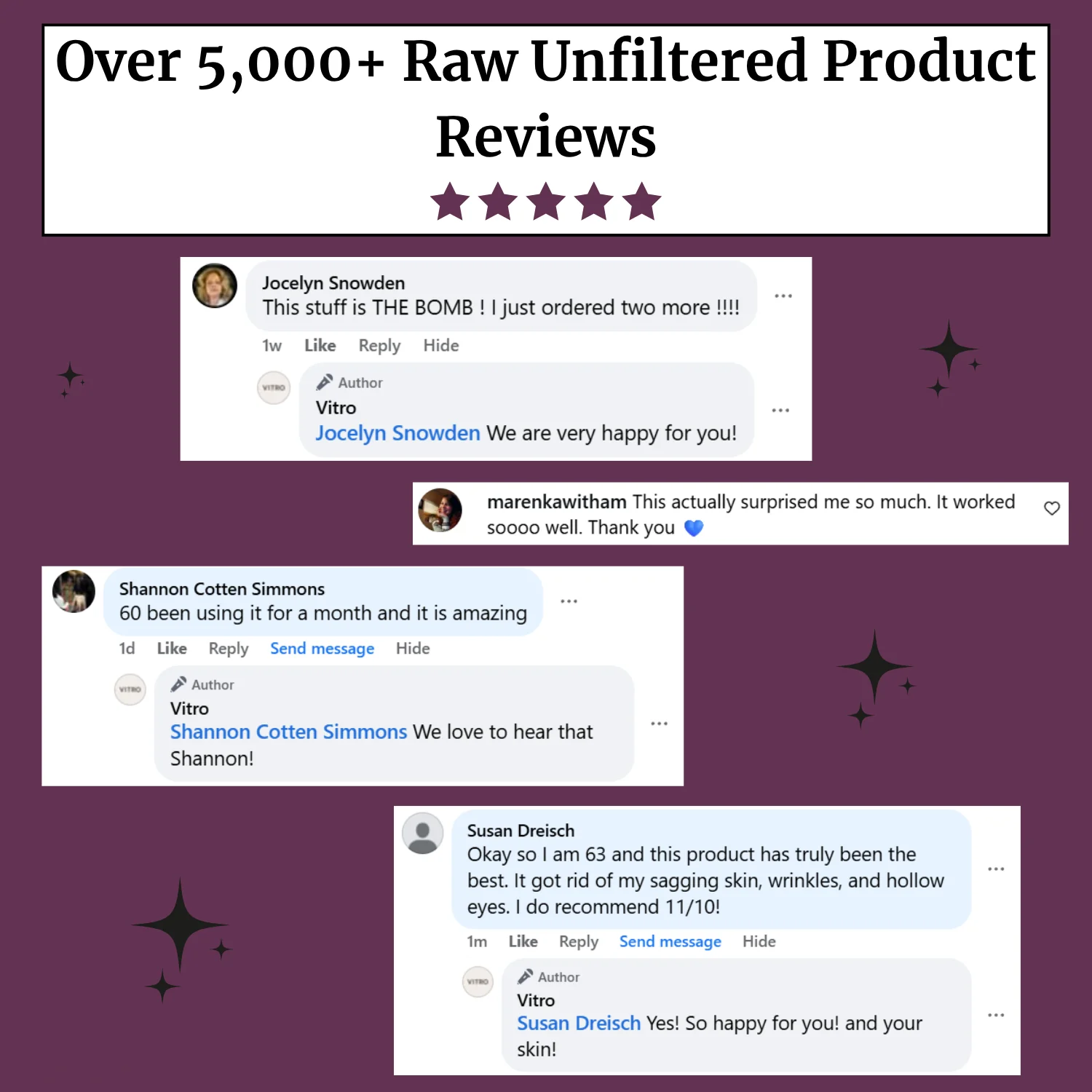Click Jocelyn Snowden's profile picture
1092x1092 pixels.
(215, 285)
